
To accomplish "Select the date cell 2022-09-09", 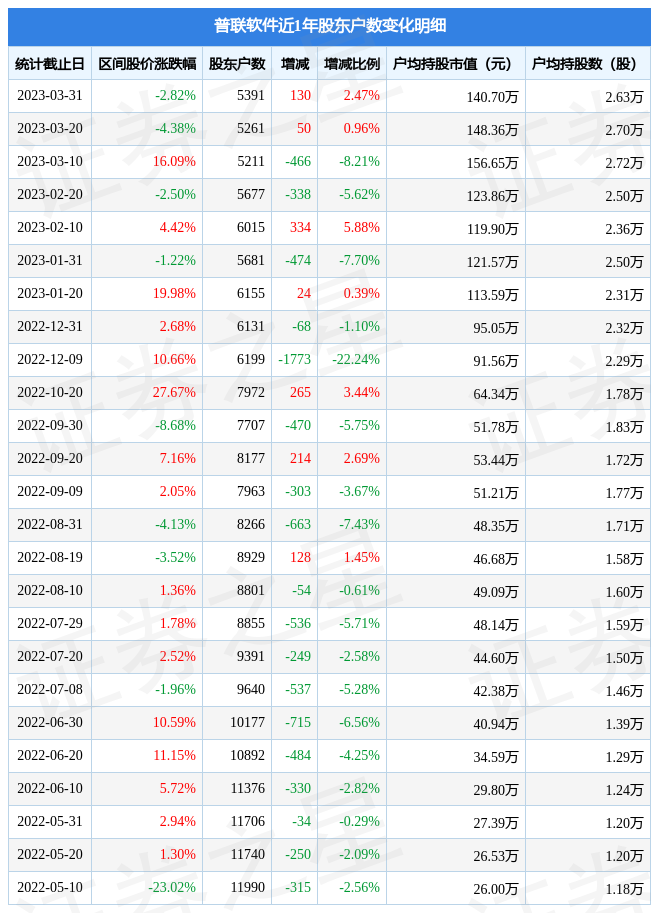I will (x=50, y=491).
